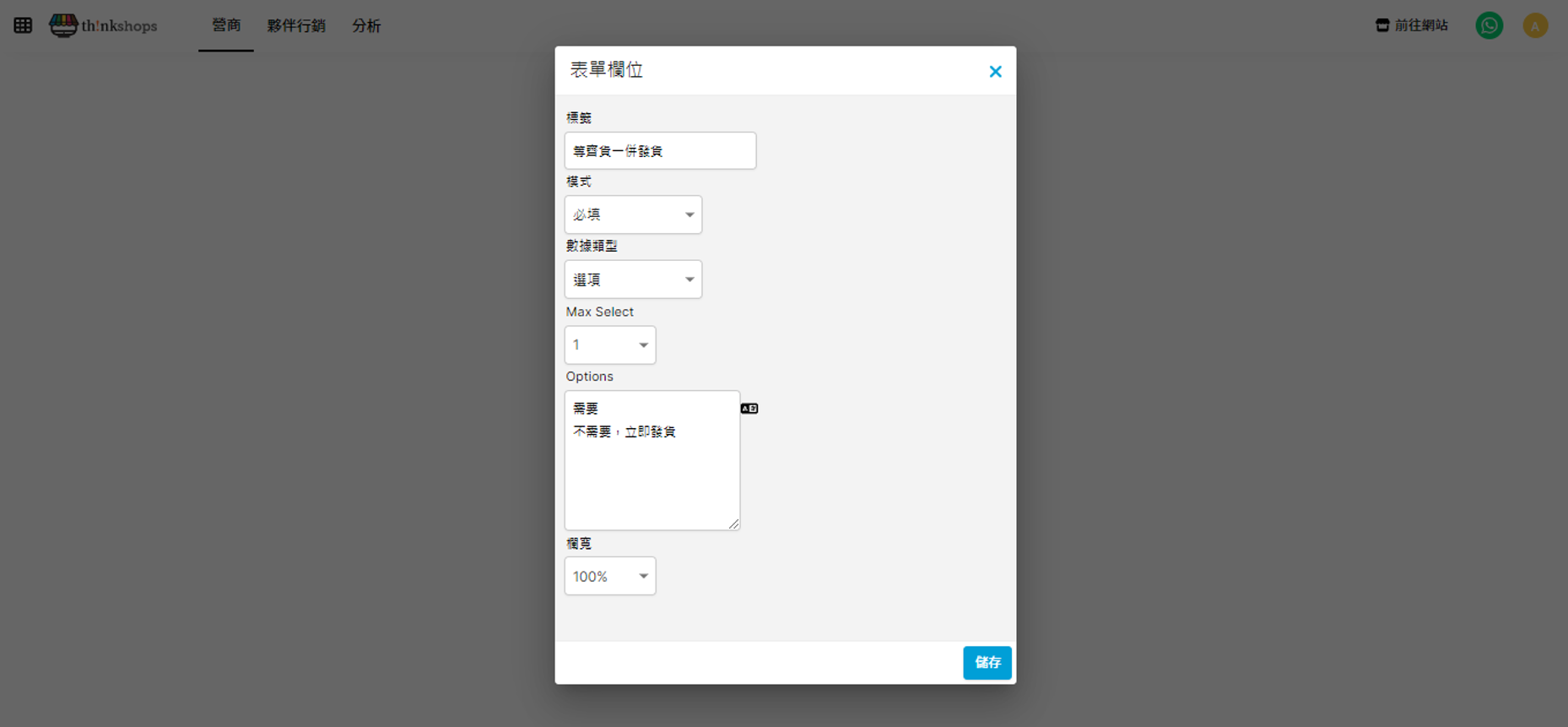Follow the 前往網站 link

click(x=1412, y=25)
